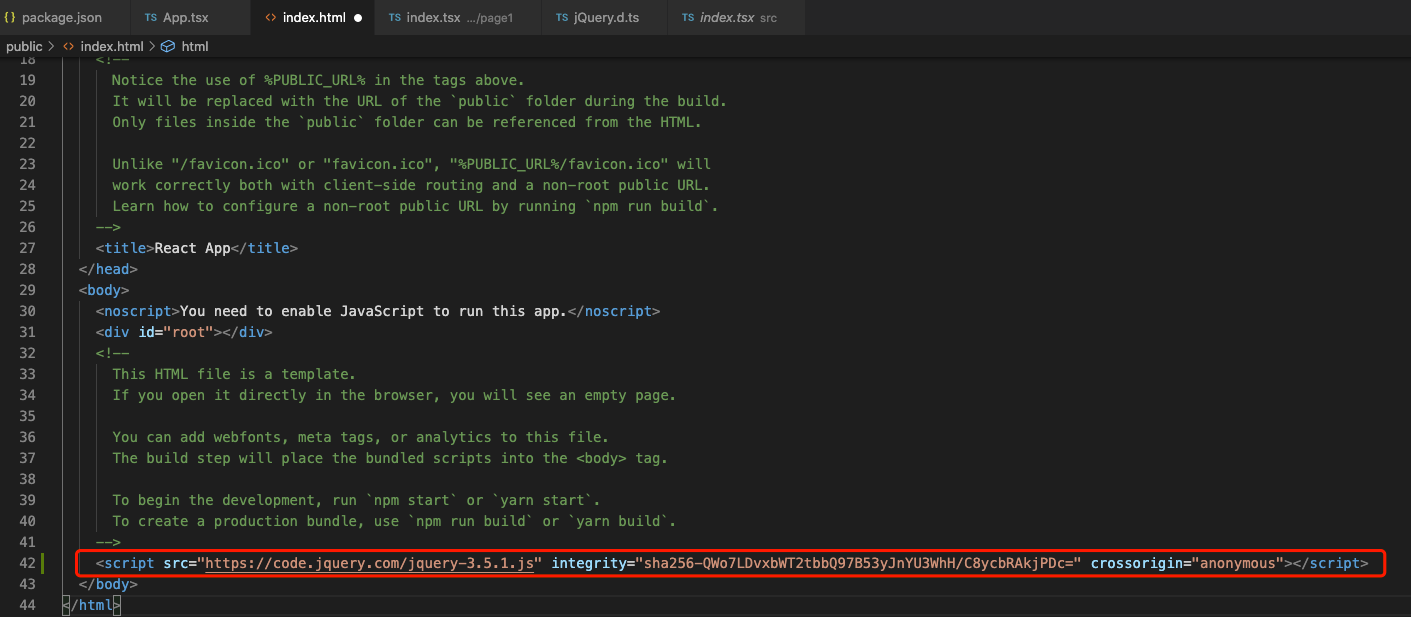Screen dimensions: 1411x617
Task: Click comment 'Only files inside the public folder'
Action: click(407, 122)
